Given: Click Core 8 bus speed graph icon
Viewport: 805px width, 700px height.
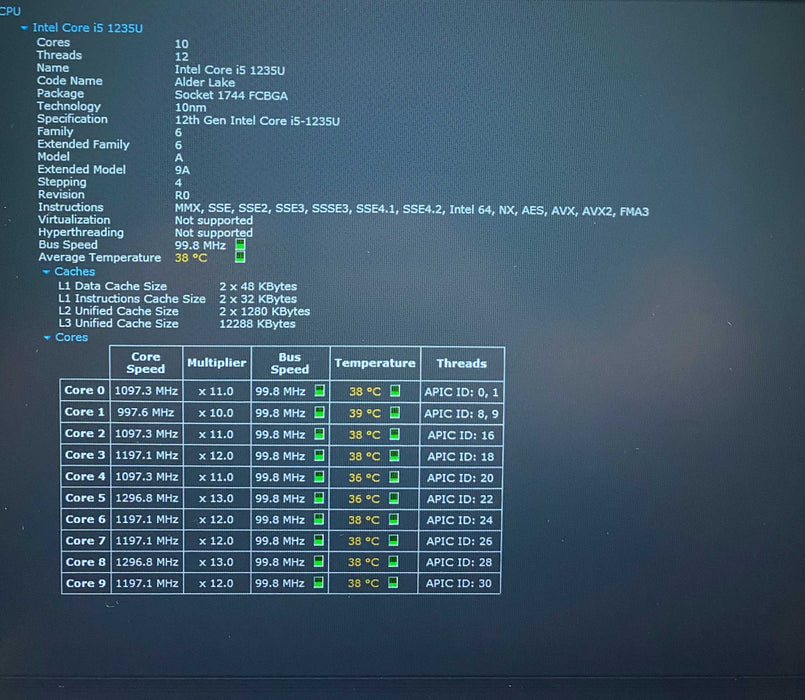Looking at the screenshot, I should tap(318, 561).
